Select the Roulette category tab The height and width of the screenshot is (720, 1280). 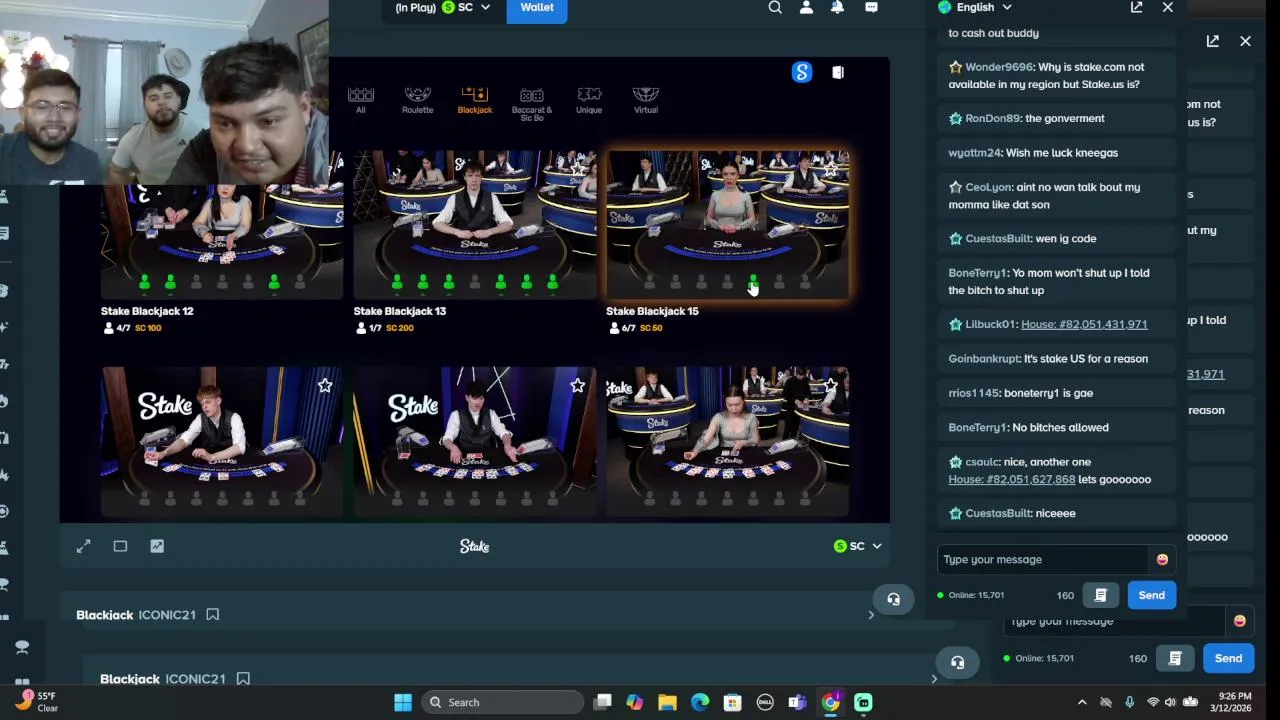417,100
